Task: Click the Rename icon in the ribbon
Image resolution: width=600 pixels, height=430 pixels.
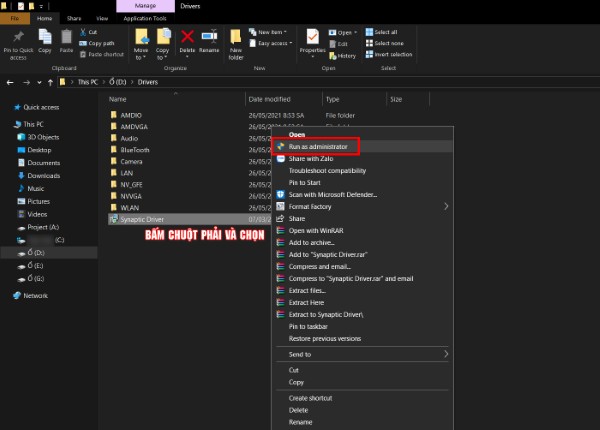Action: [x=208, y=37]
